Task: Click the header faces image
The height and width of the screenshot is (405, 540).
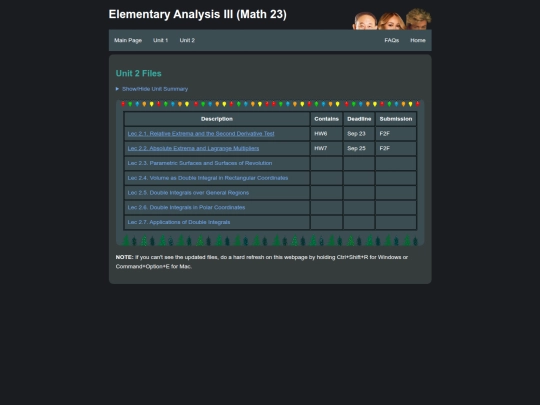Action: coord(392,19)
